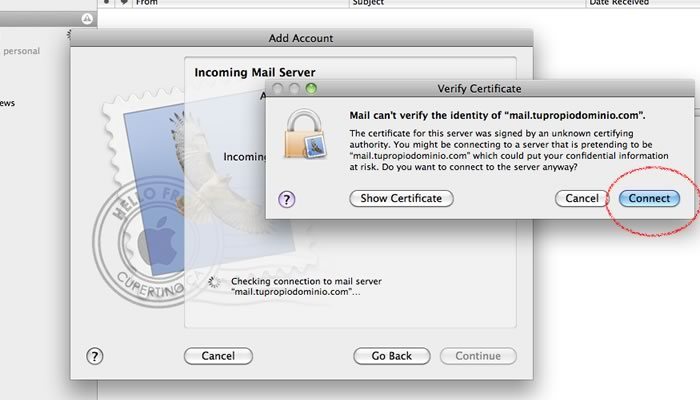Image resolution: width=700 pixels, height=400 pixels.
Task: Cancel the Add Account window
Action: click(x=218, y=356)
